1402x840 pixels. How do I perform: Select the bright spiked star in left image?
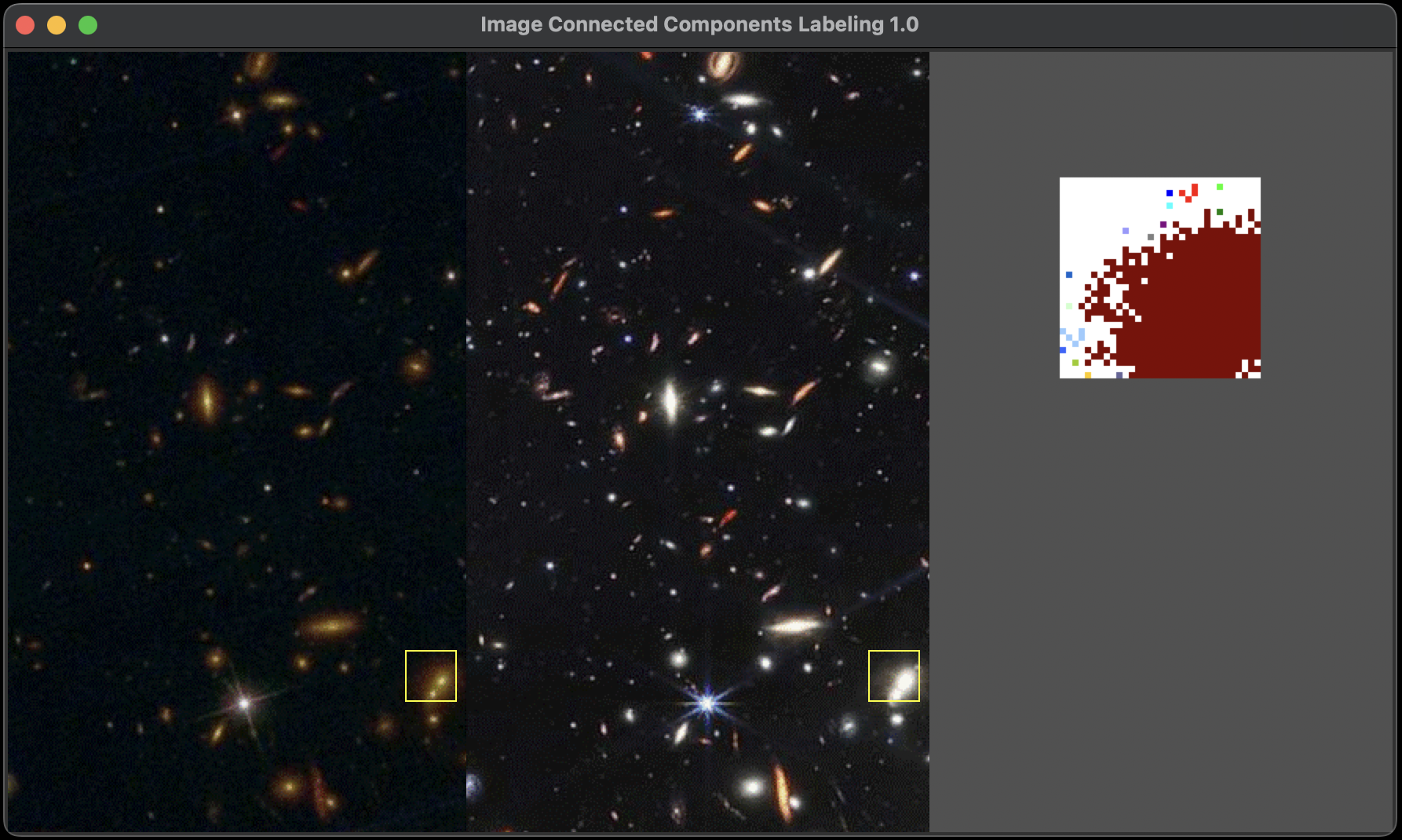point(244,703)
